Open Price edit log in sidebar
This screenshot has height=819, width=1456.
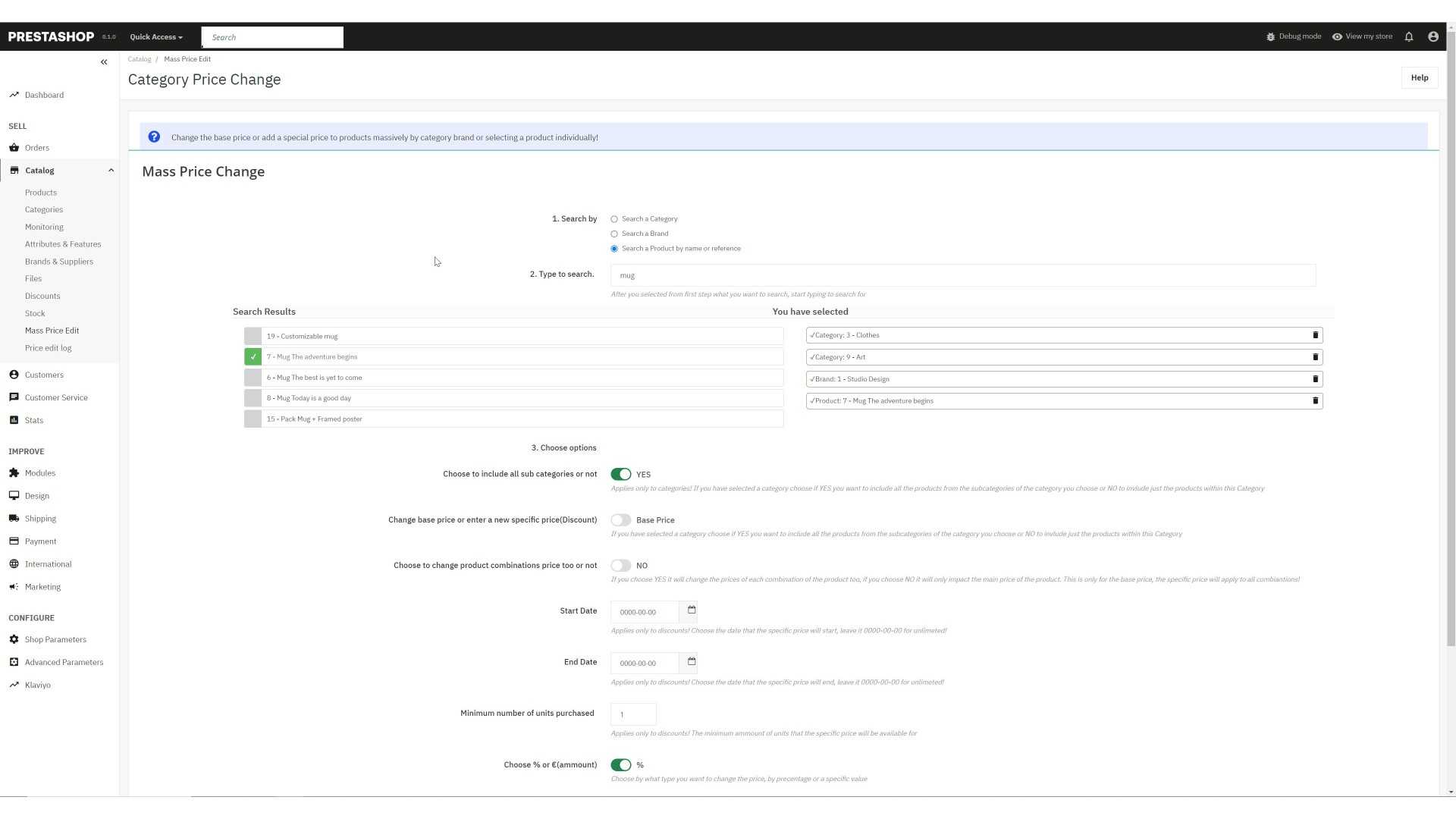48,348
